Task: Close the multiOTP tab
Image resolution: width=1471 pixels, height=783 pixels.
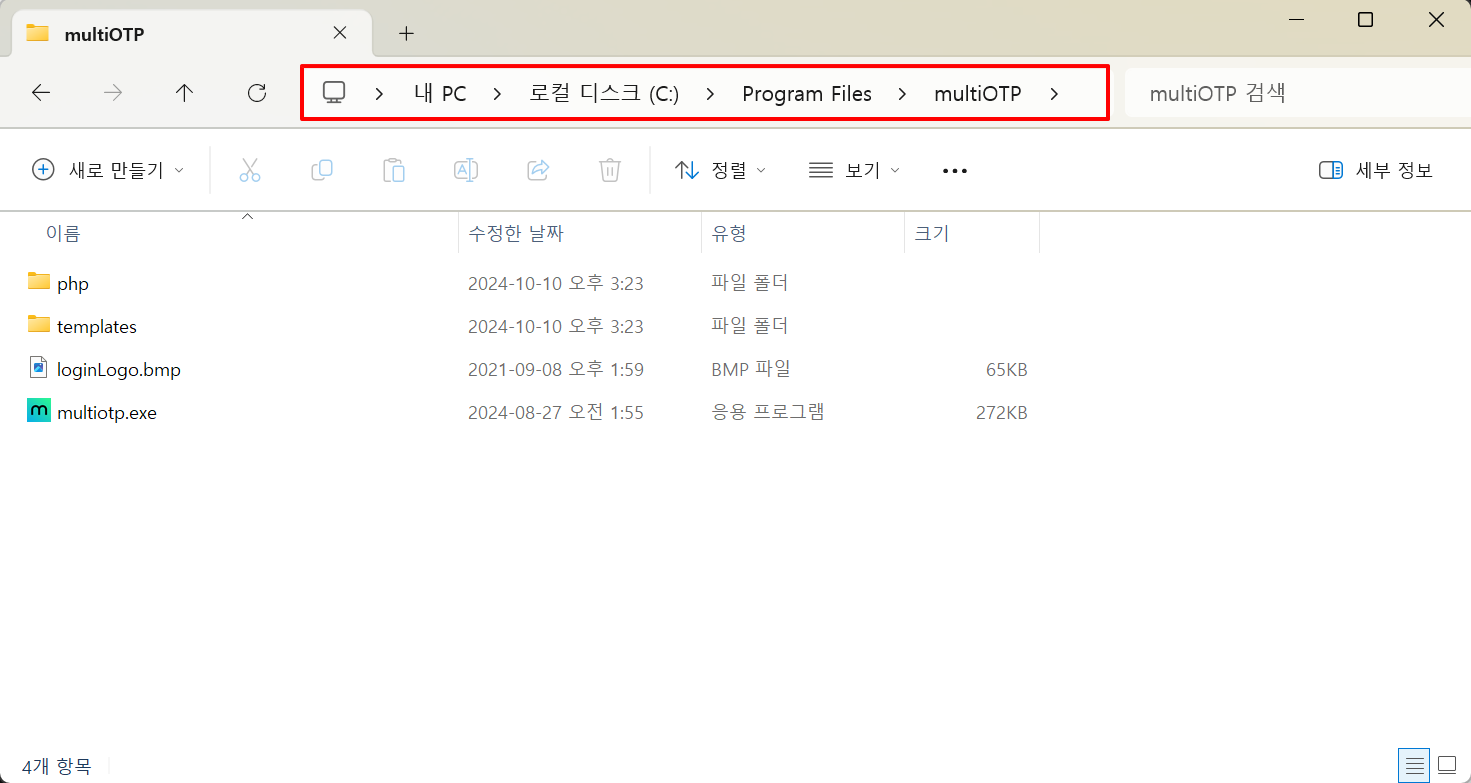Action: [340, 33]
